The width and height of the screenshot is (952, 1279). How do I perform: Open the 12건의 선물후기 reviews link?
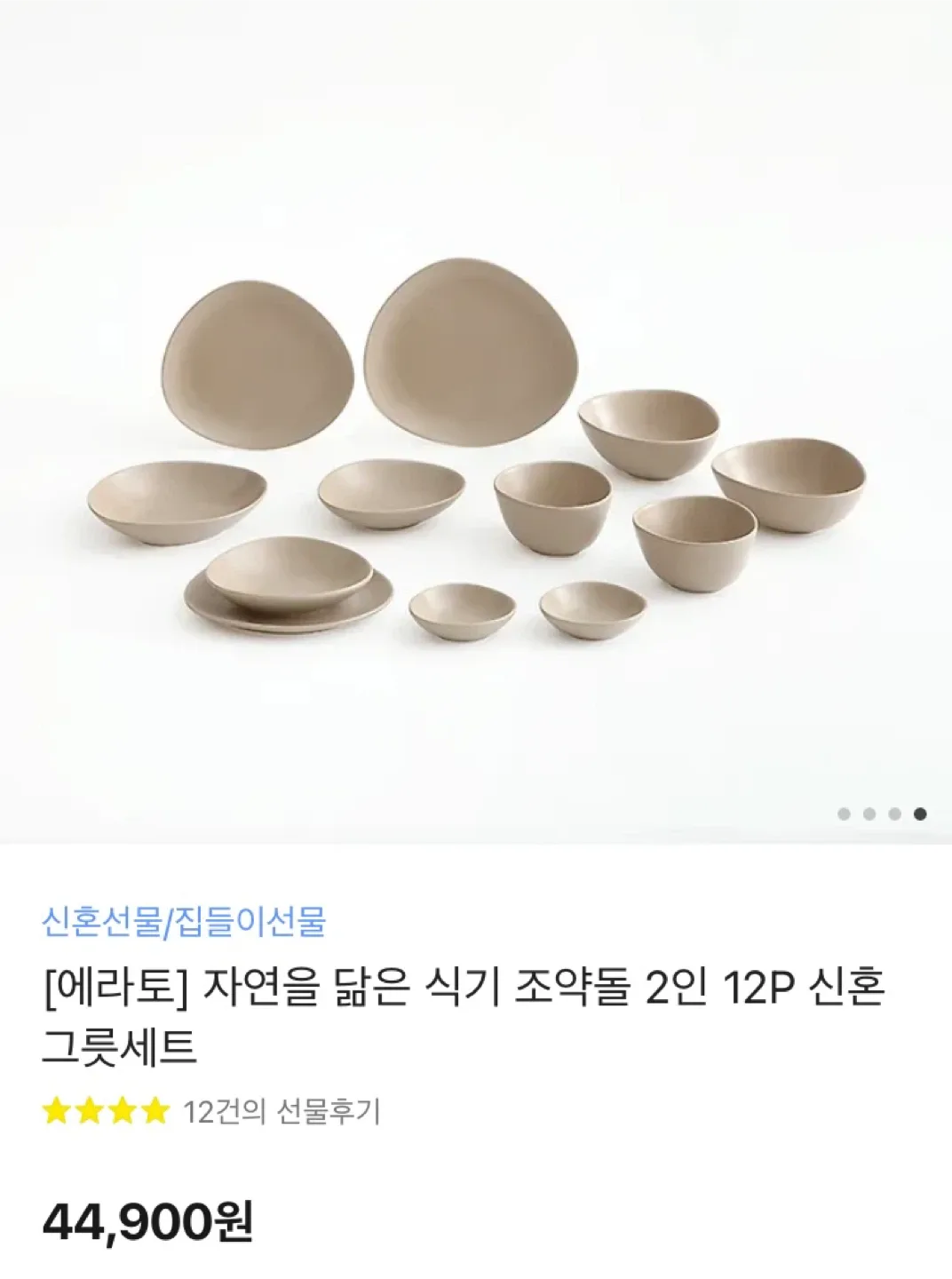tap(281, 1111)
